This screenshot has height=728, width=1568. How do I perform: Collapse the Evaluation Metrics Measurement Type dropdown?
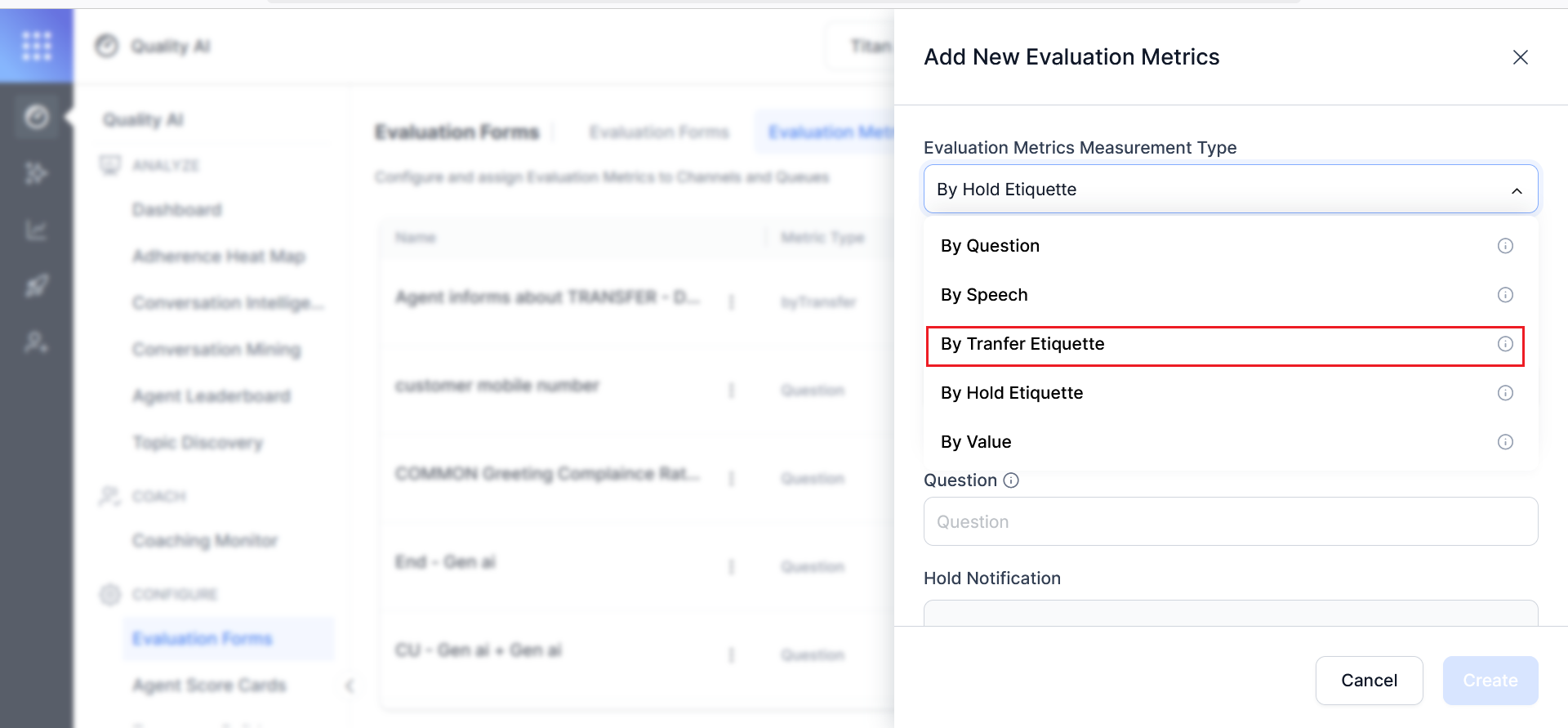[x=1517, y=189]
